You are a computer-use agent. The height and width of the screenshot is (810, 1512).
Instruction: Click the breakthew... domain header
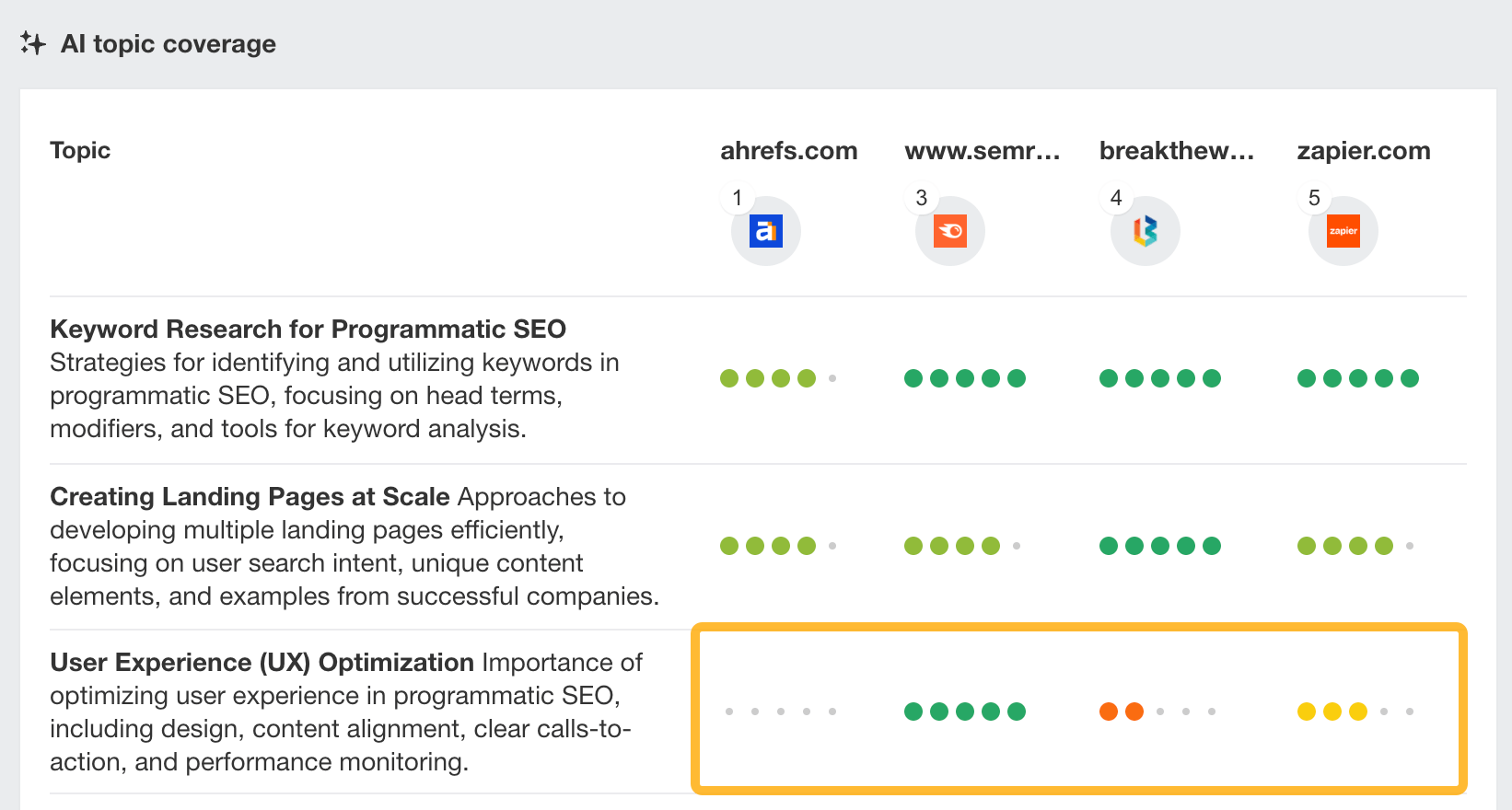tap(1176, 151)
